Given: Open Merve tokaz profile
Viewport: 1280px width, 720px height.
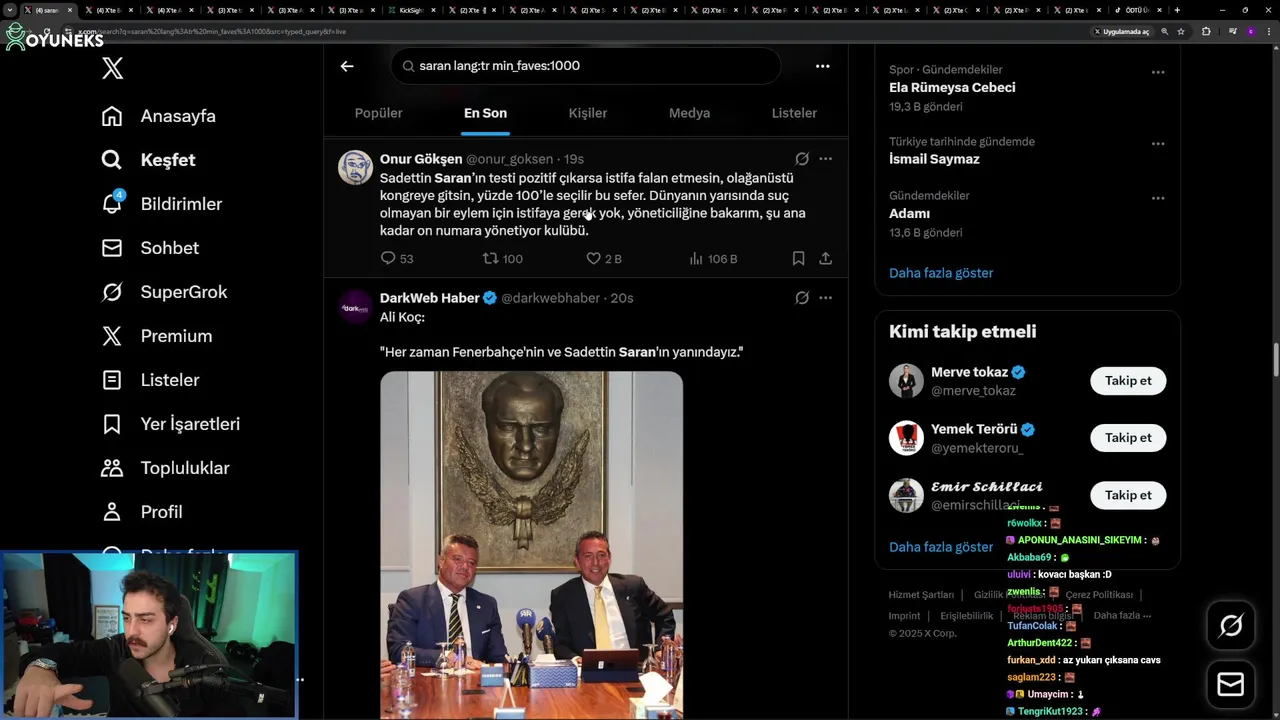Looking at the screenshot, I should [969, 372].
